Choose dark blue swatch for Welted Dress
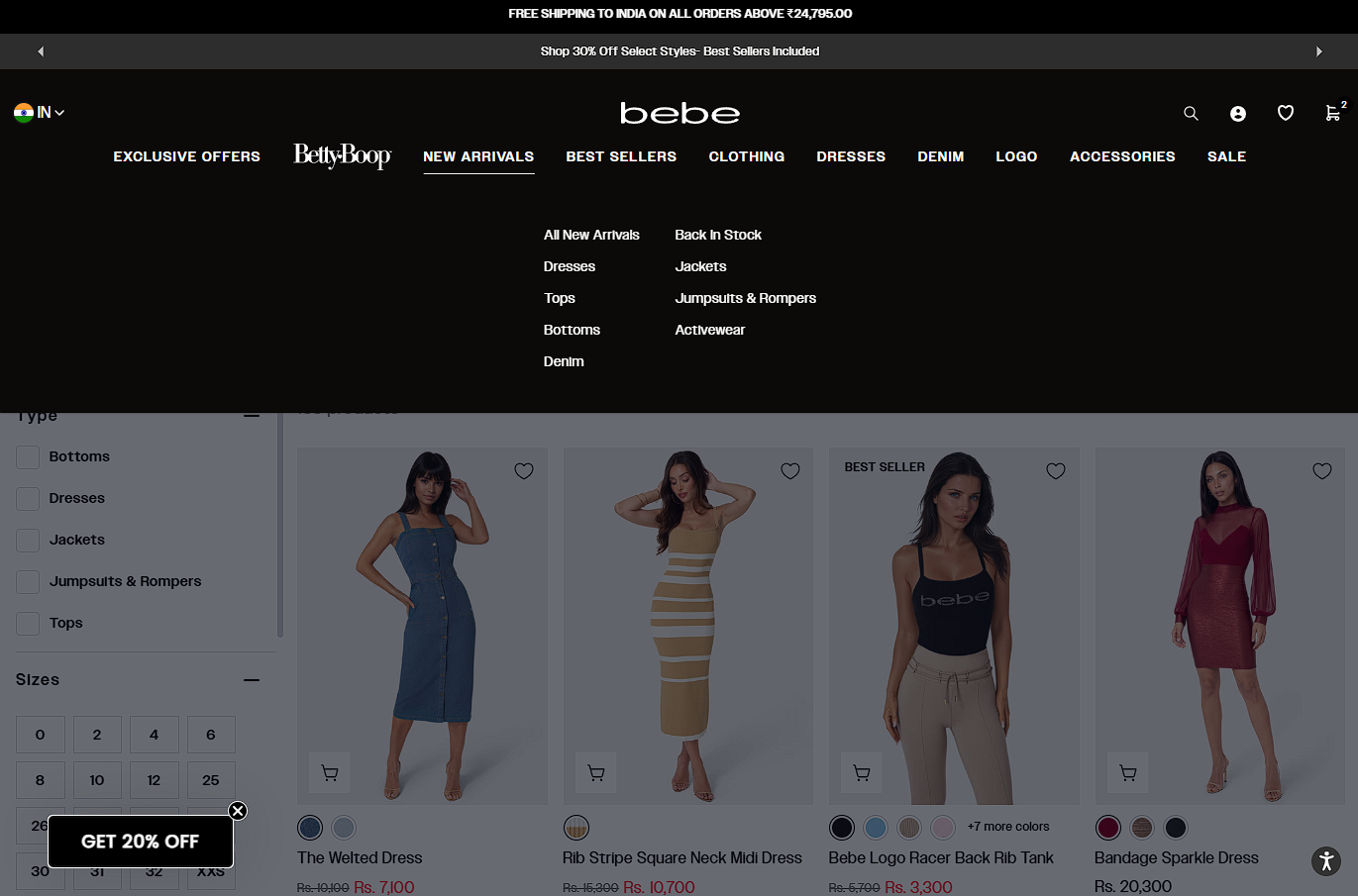This screenshot has width=1358, height=896. click(310, 827)
